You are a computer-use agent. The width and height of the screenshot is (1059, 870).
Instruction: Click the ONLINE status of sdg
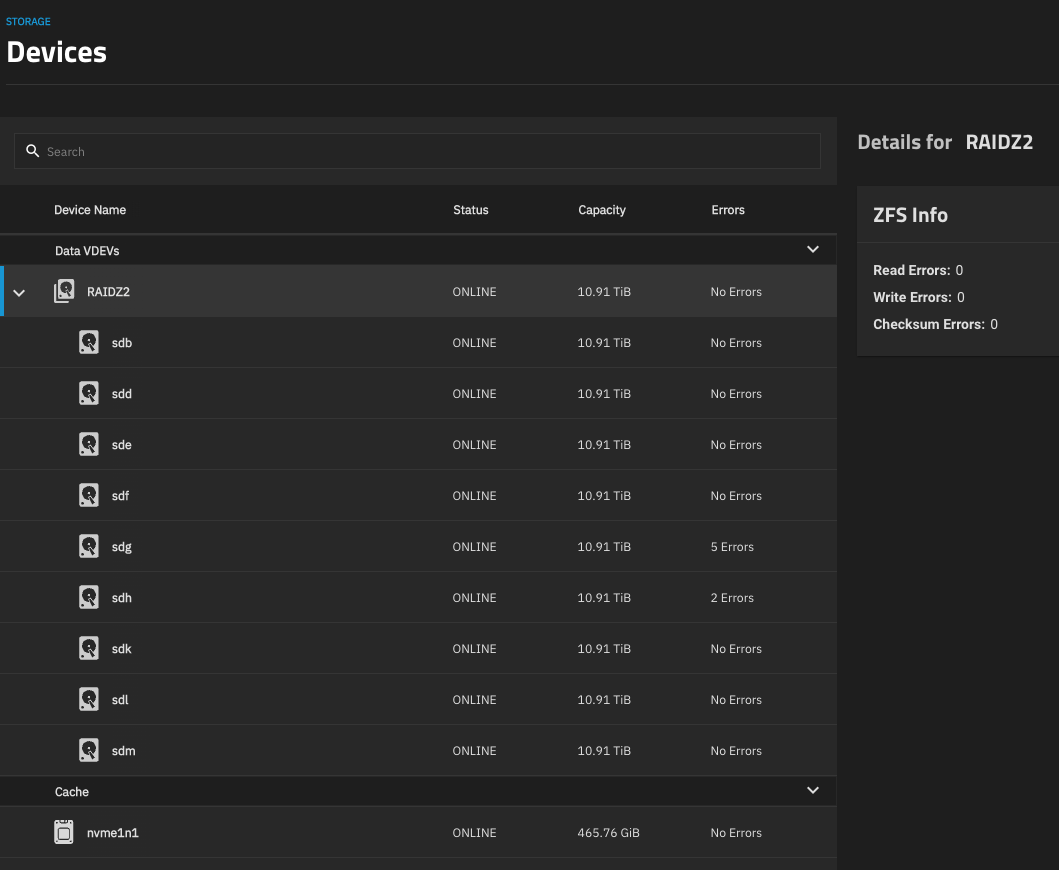click(x=474, y=546)
